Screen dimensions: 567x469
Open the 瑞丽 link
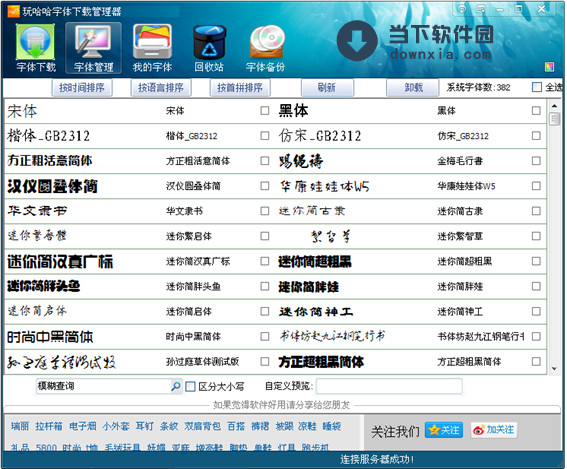20,426
